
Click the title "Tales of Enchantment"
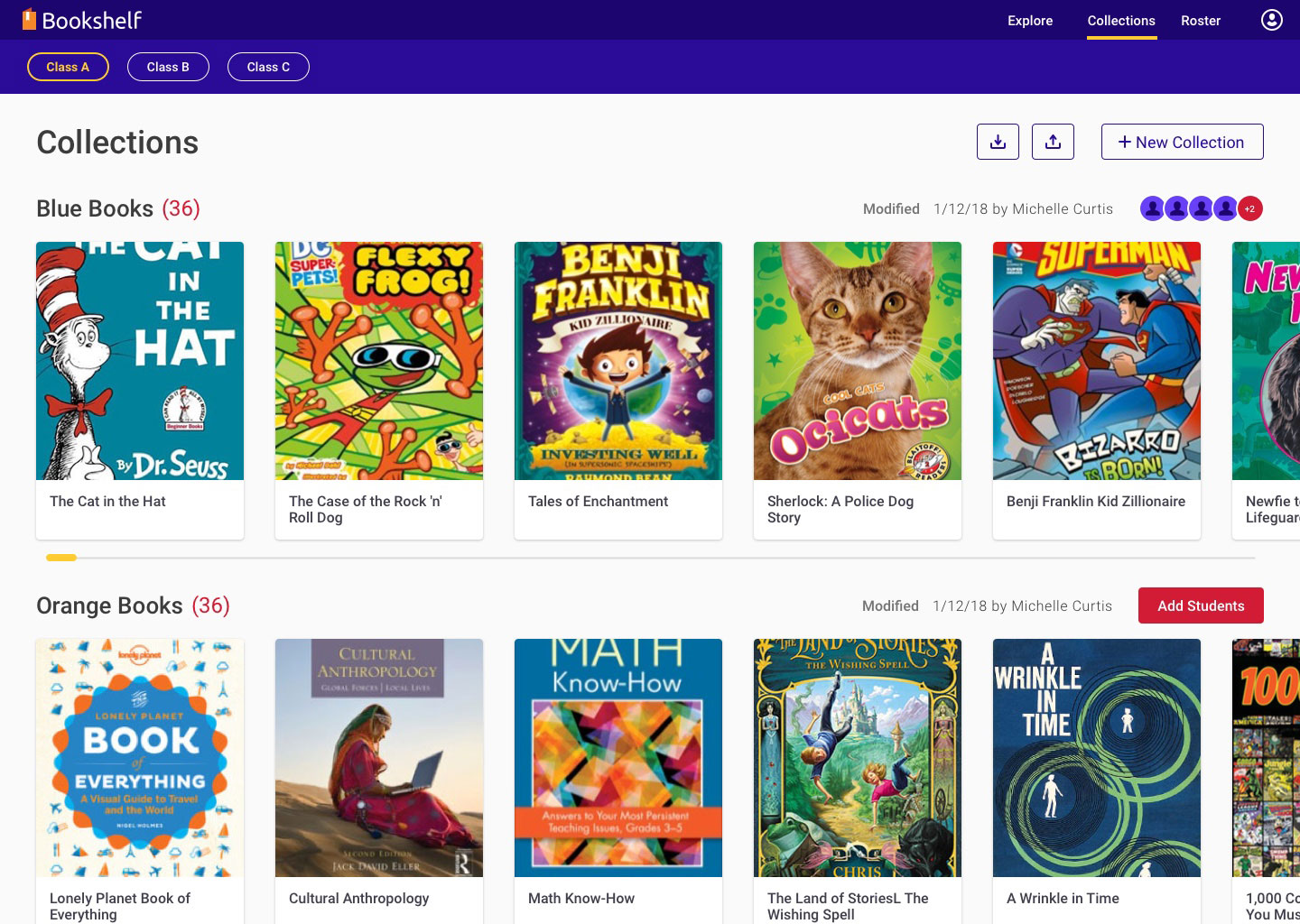(x=598, y=502)
